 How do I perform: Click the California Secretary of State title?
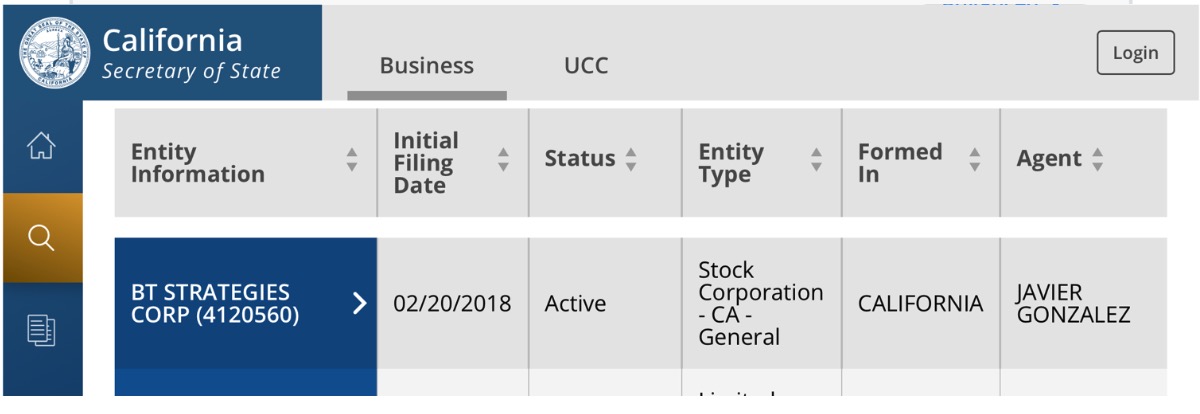click(x=191, y=54)
